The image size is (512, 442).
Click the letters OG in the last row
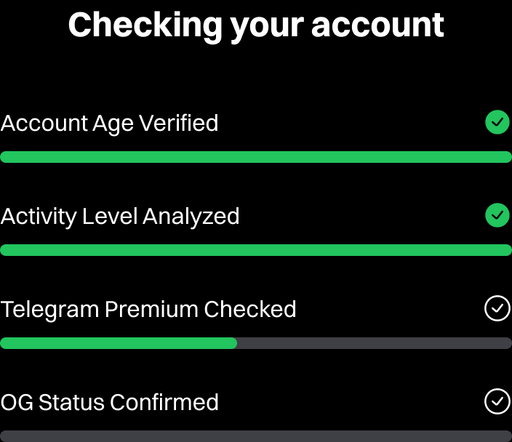click(17, 403)
